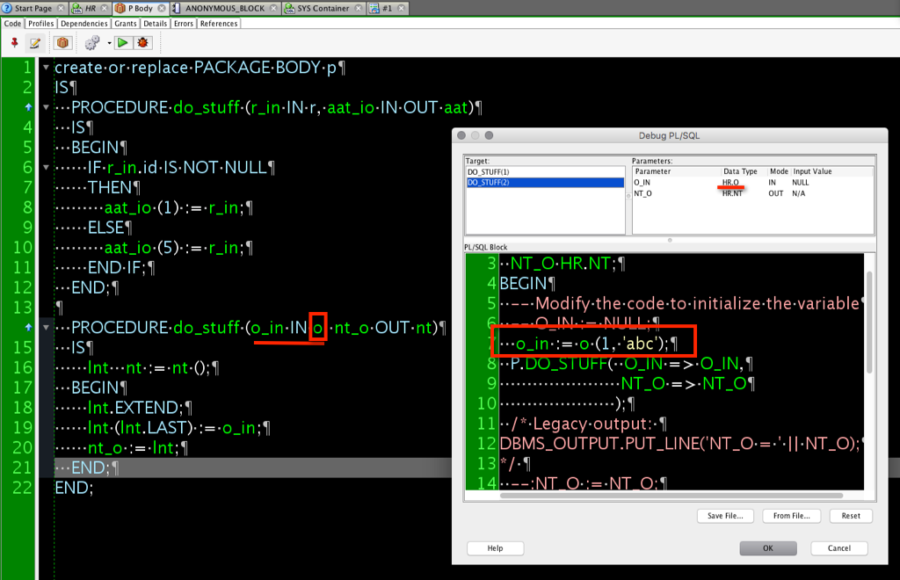Viewport: 900px width, 580px height.
Task: Switch to the ANONYMOUS_BLOCK tab
Action: (225, 6)
